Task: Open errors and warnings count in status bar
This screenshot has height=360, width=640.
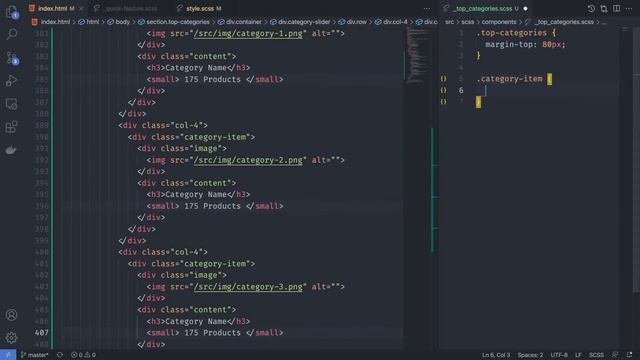Action: (x=83, y=355)
